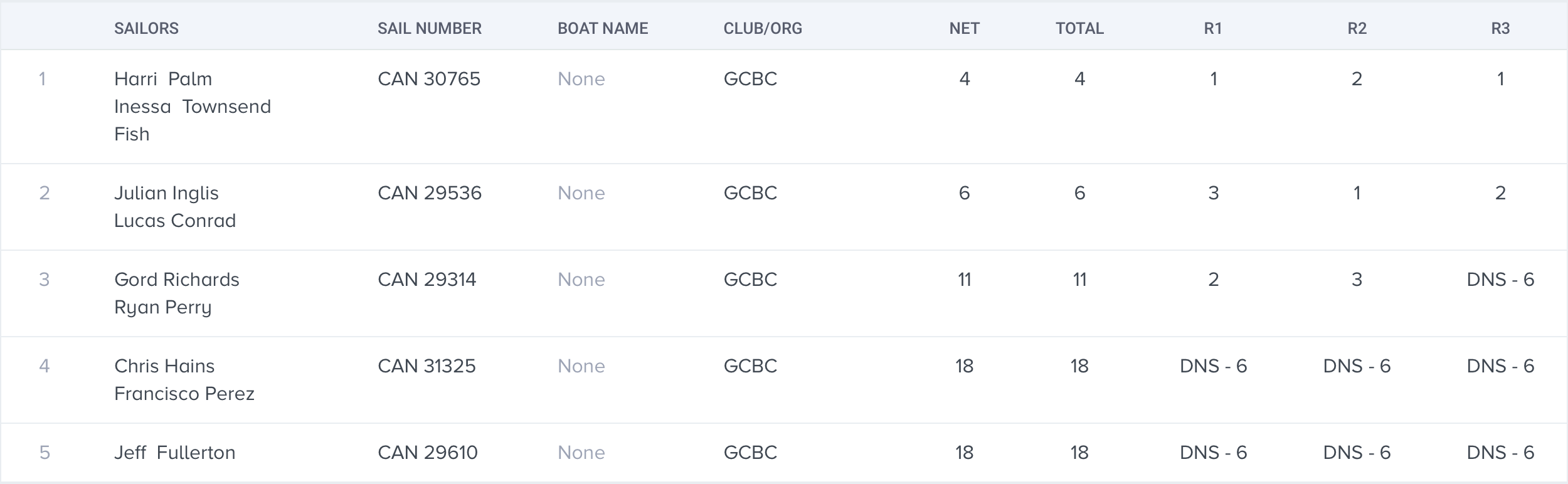Image resolution: width=1568 pixels, height=484 pixels.
Task: Click sailor name Julian Inglis
Action: click(166, 193)
